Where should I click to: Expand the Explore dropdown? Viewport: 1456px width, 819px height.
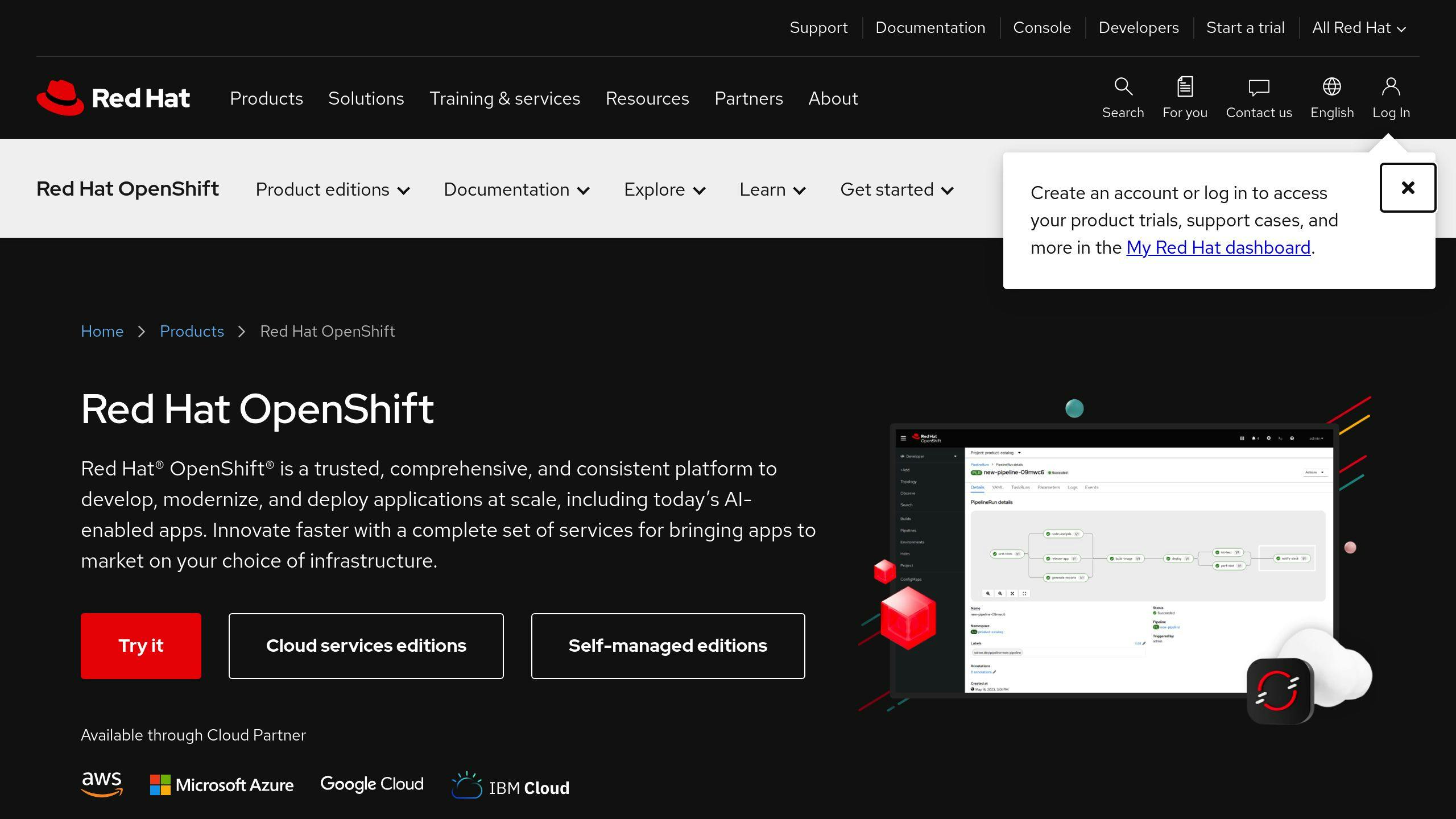tap(665, 189)
